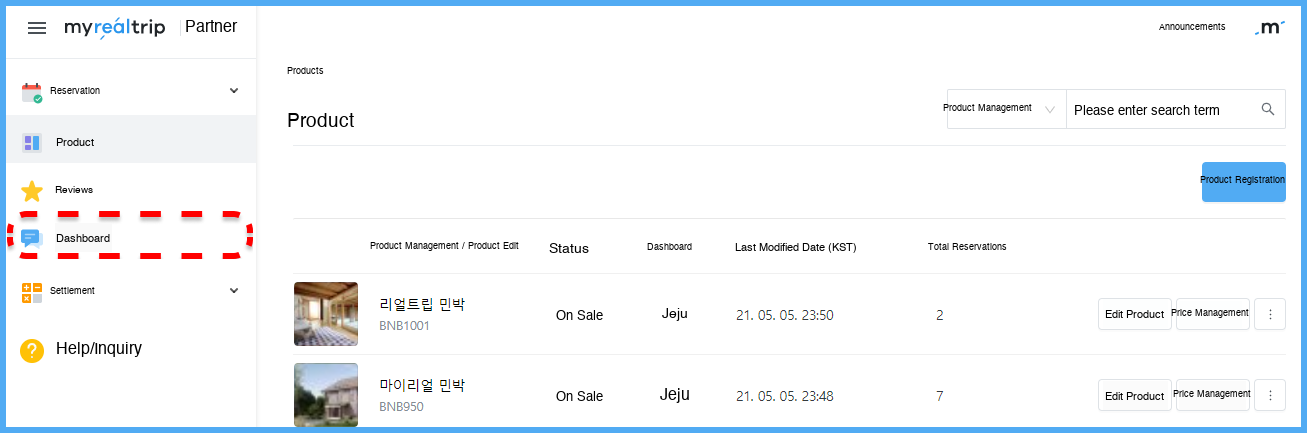Open more options for BNB950
Viewport: 1307px width, 433px height.
(x=1270, y=395)
